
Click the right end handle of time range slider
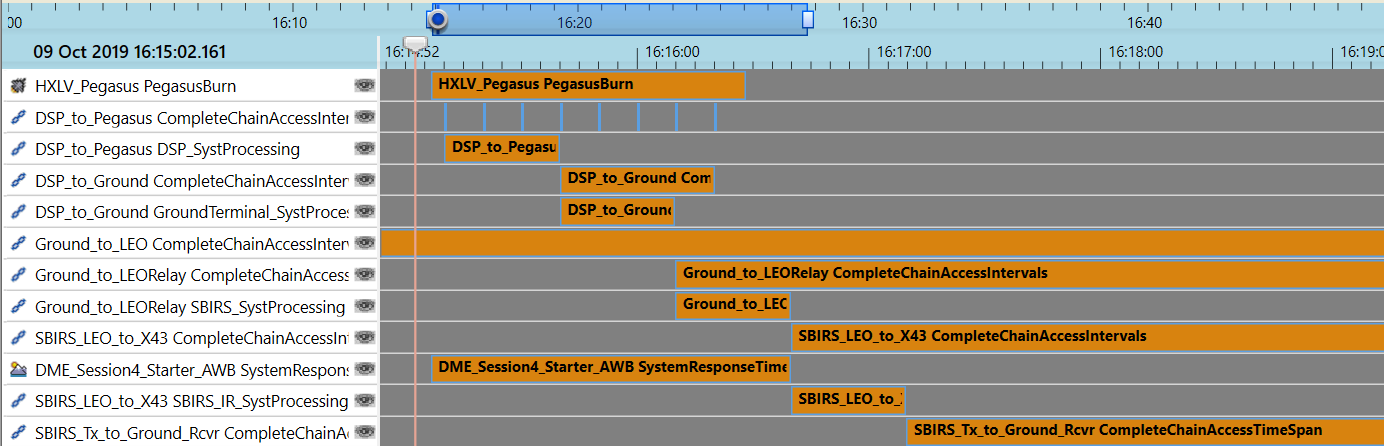(808, 20)
